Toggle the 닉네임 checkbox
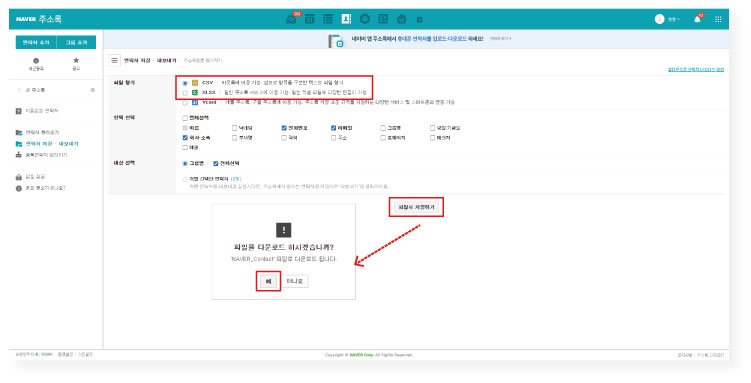751x383 pixels. tap(235, 128)
